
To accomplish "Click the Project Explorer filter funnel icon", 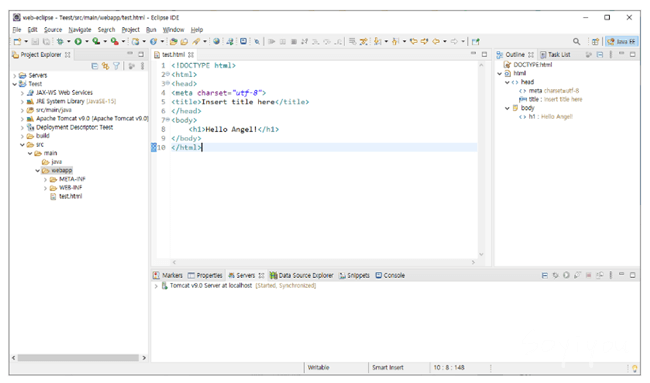I will [x=116, y=66].
